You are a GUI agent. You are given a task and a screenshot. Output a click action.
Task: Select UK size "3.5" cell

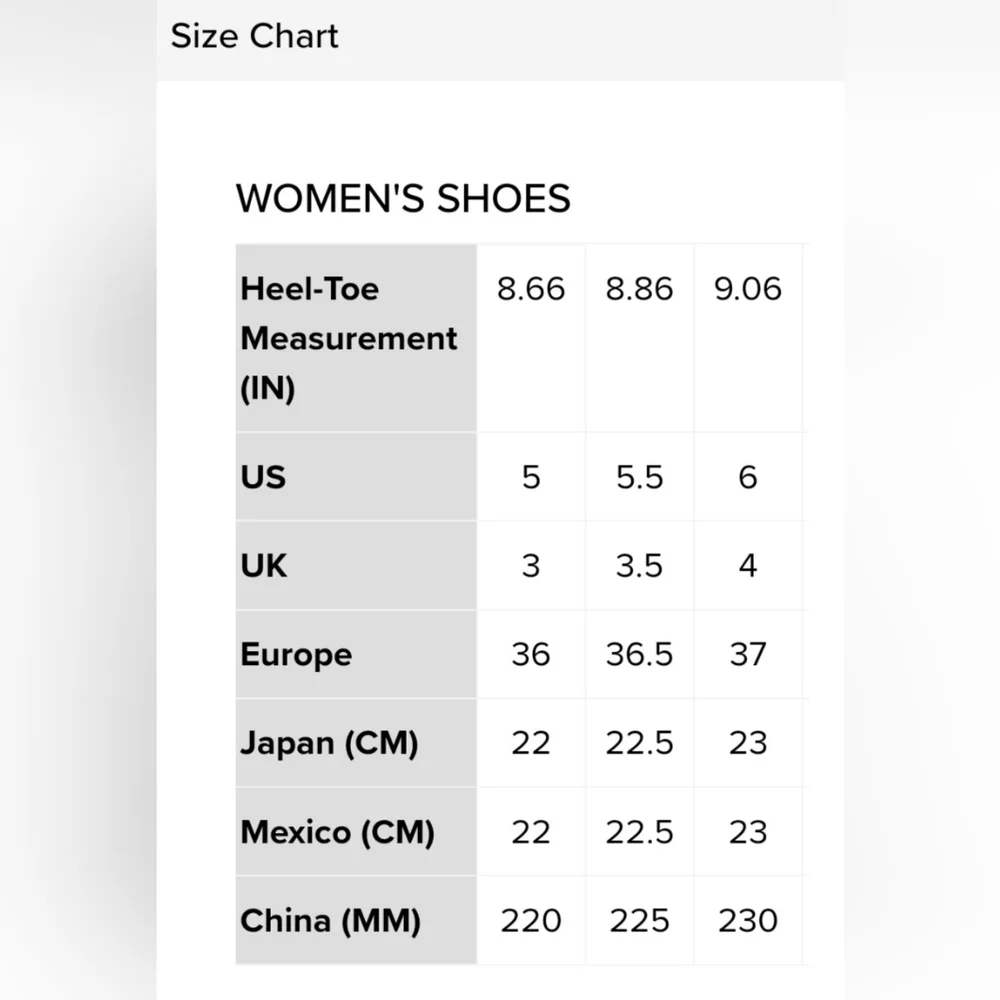pos(639,566)
